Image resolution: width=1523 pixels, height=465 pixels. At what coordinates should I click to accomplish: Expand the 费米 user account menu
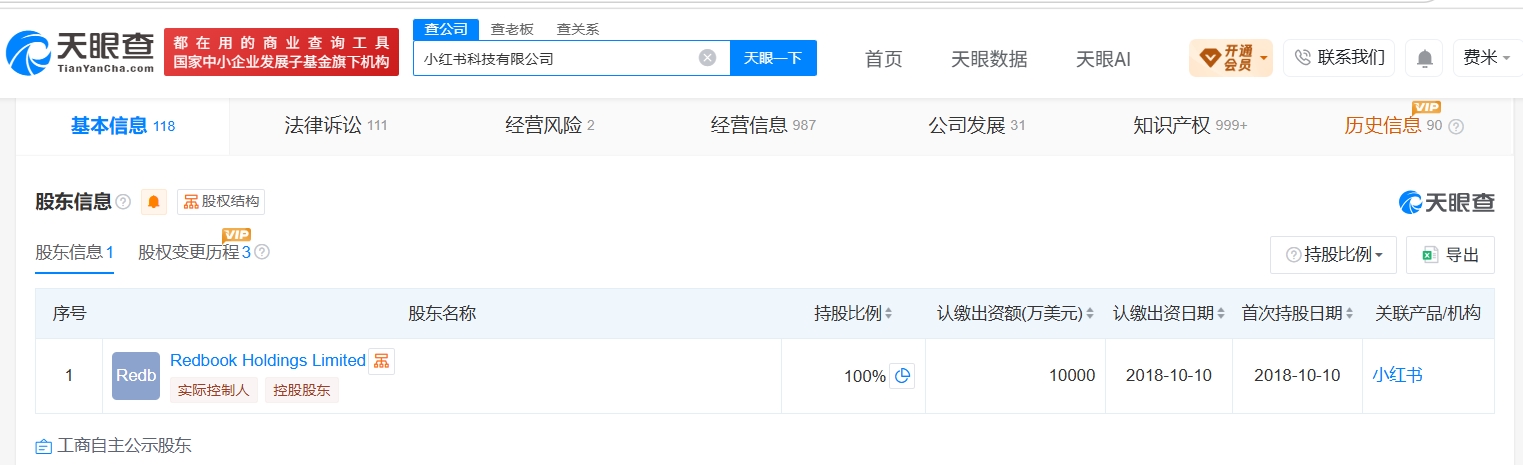(x=1486, y=58)
